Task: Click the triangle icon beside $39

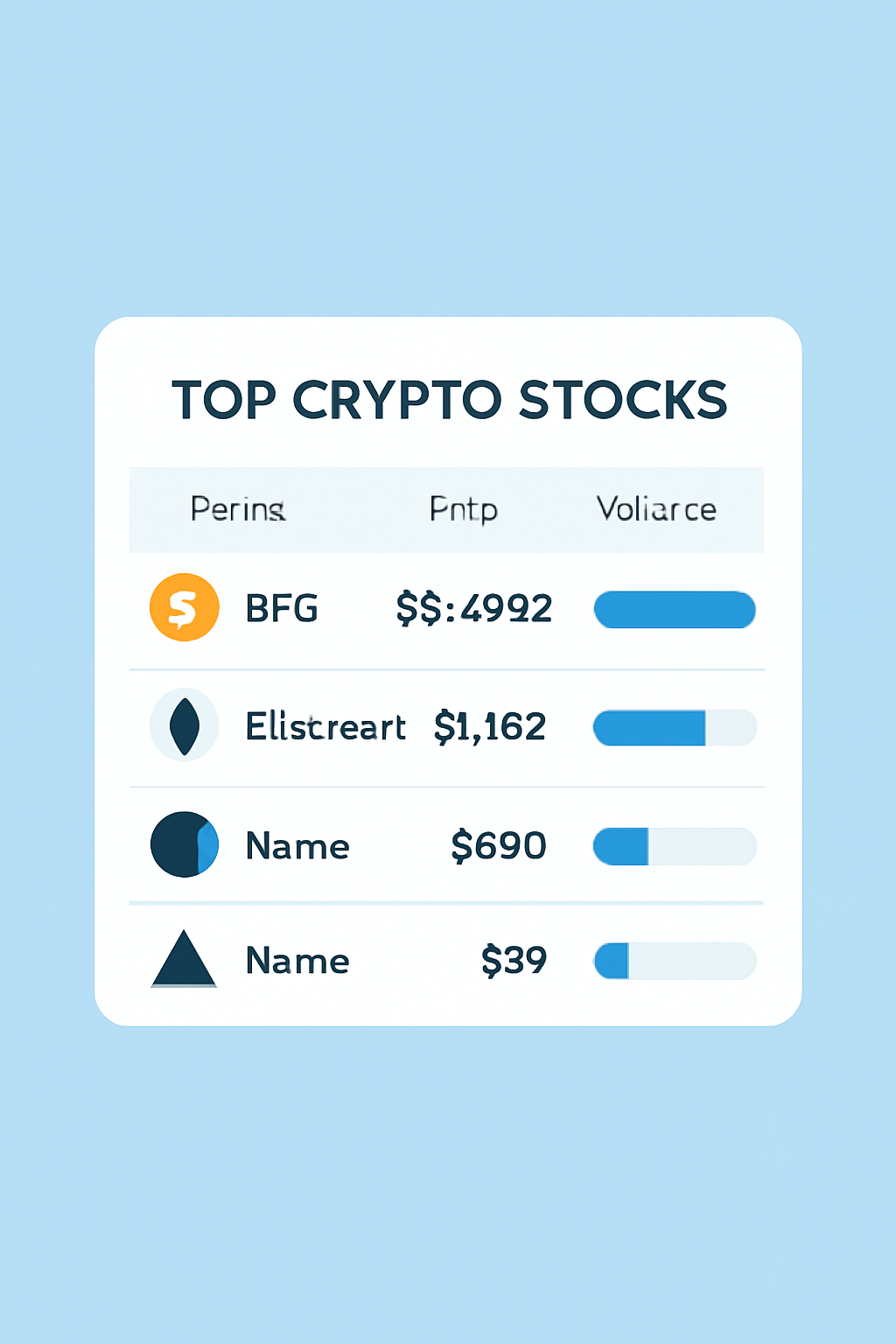Action: click(184, 960)
